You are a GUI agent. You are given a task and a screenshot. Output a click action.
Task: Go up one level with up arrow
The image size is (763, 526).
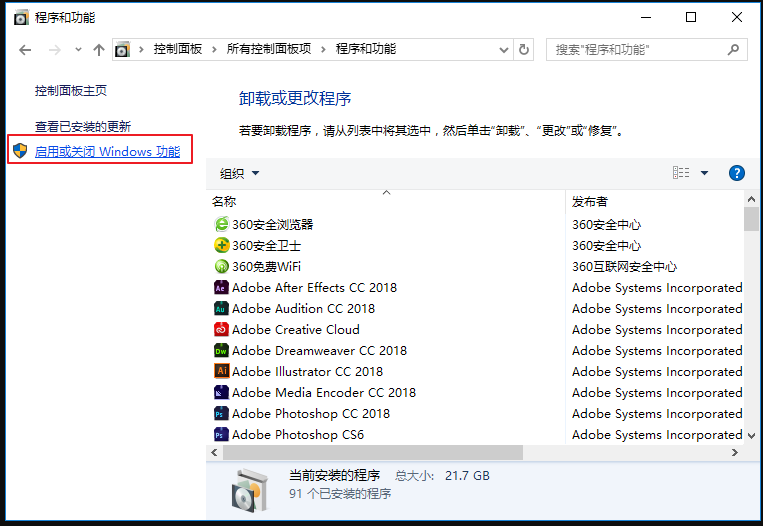point(98,49)
